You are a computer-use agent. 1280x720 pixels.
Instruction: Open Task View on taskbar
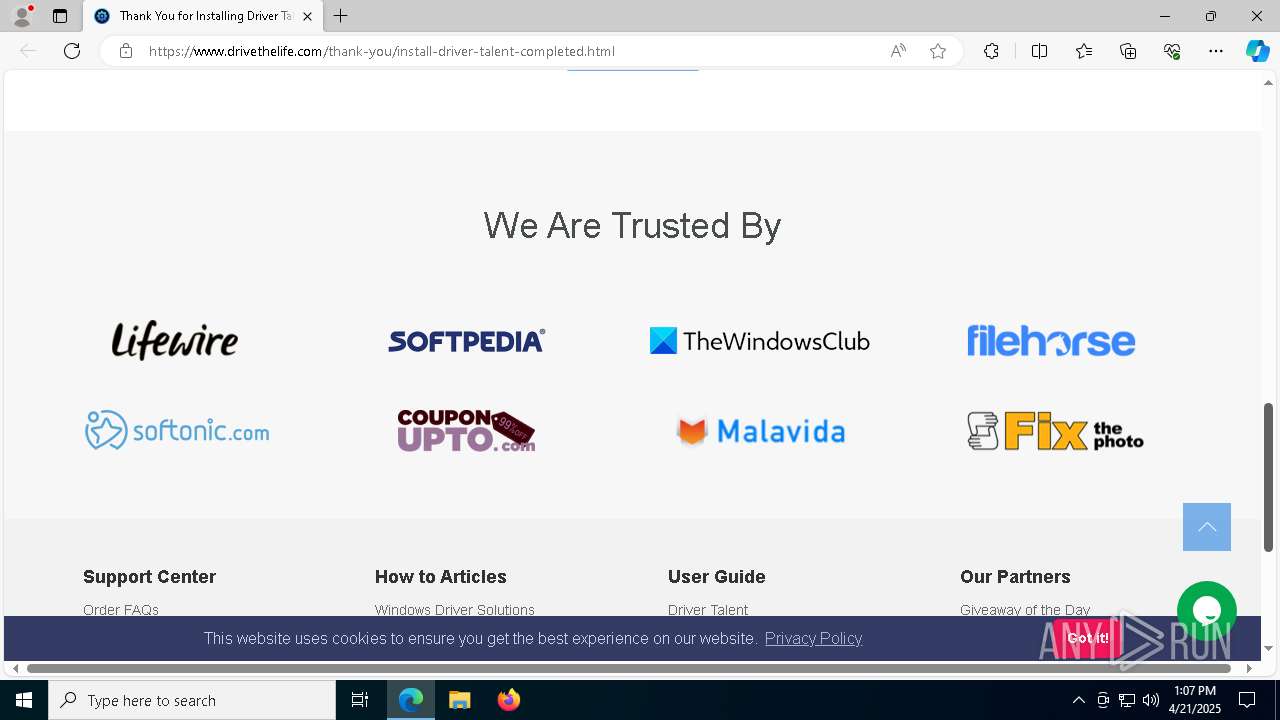coord(360,700)
